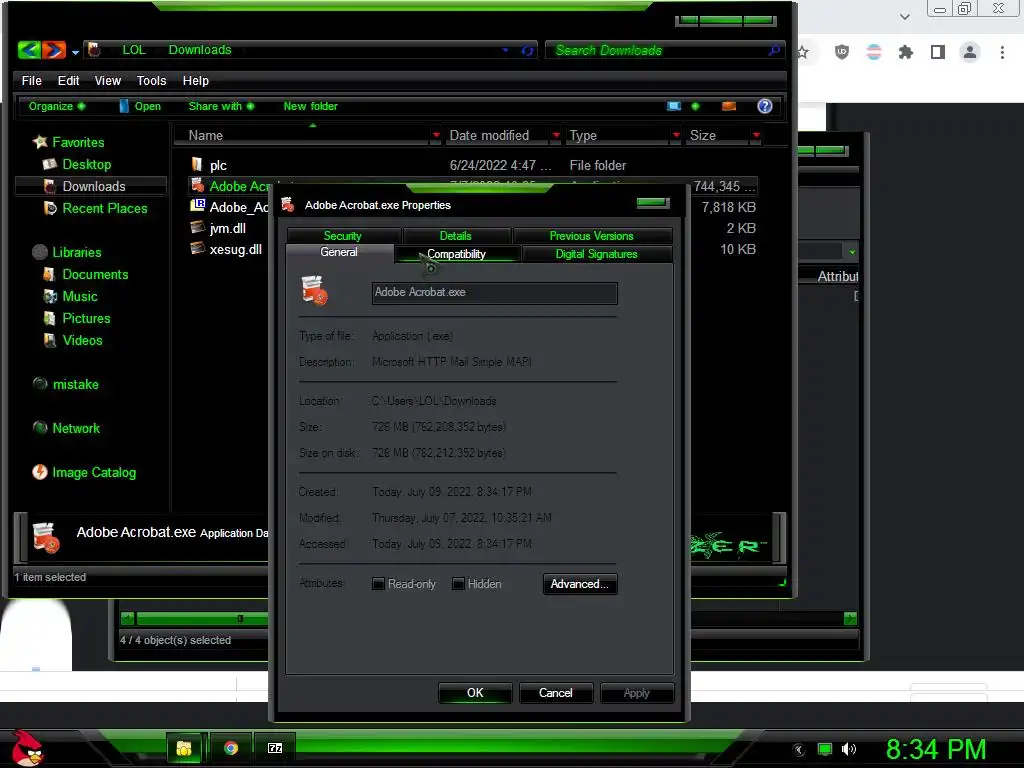Toggle the Read-only checkbox

pyautogui.click(x=378, y=584)
